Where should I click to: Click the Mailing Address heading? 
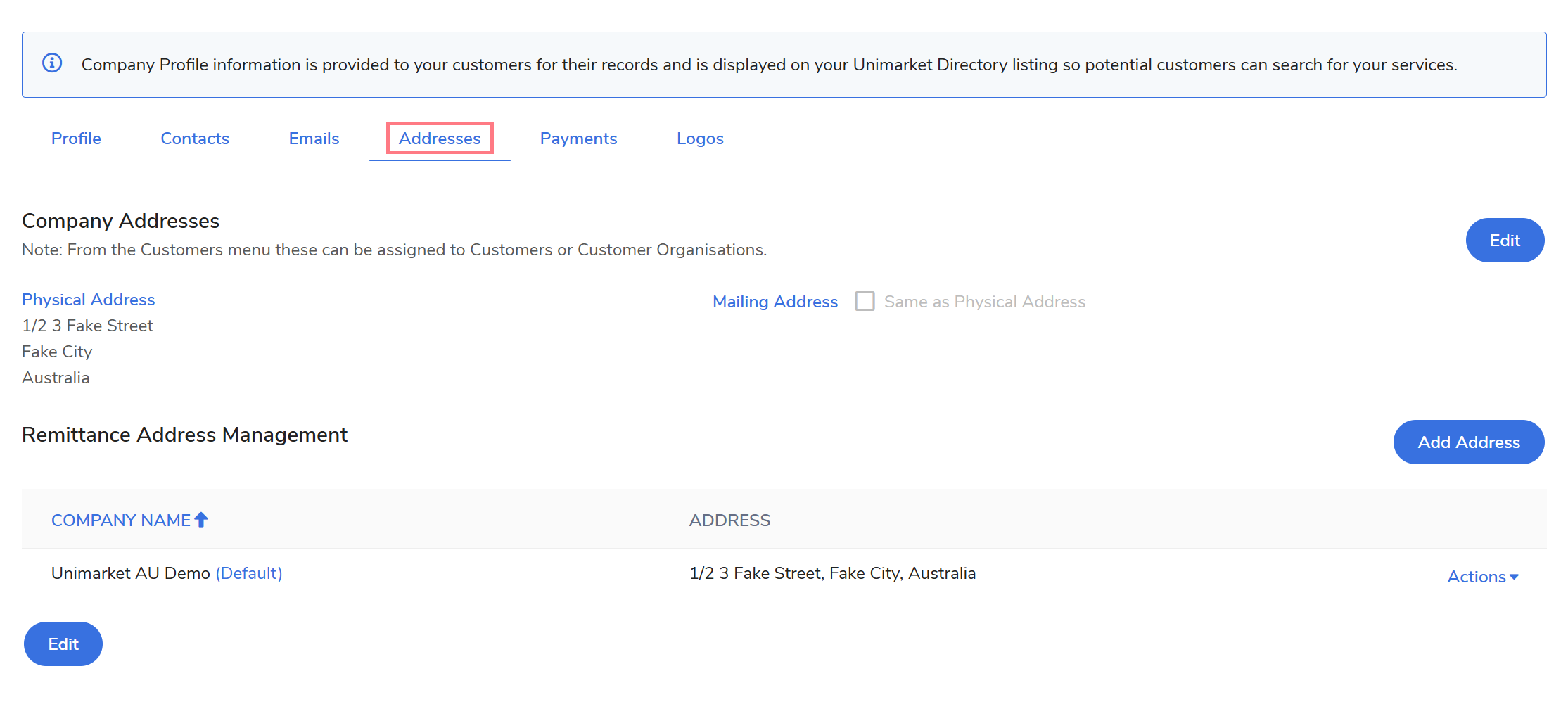(775, 302)
